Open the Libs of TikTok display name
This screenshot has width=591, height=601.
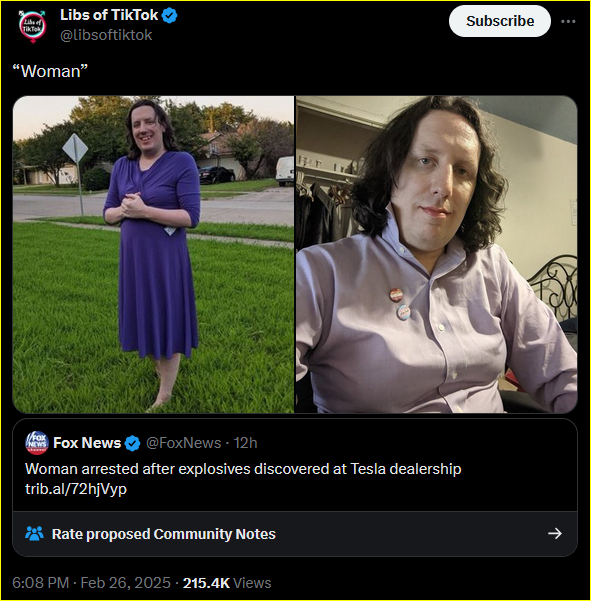(x=109, y=15)
